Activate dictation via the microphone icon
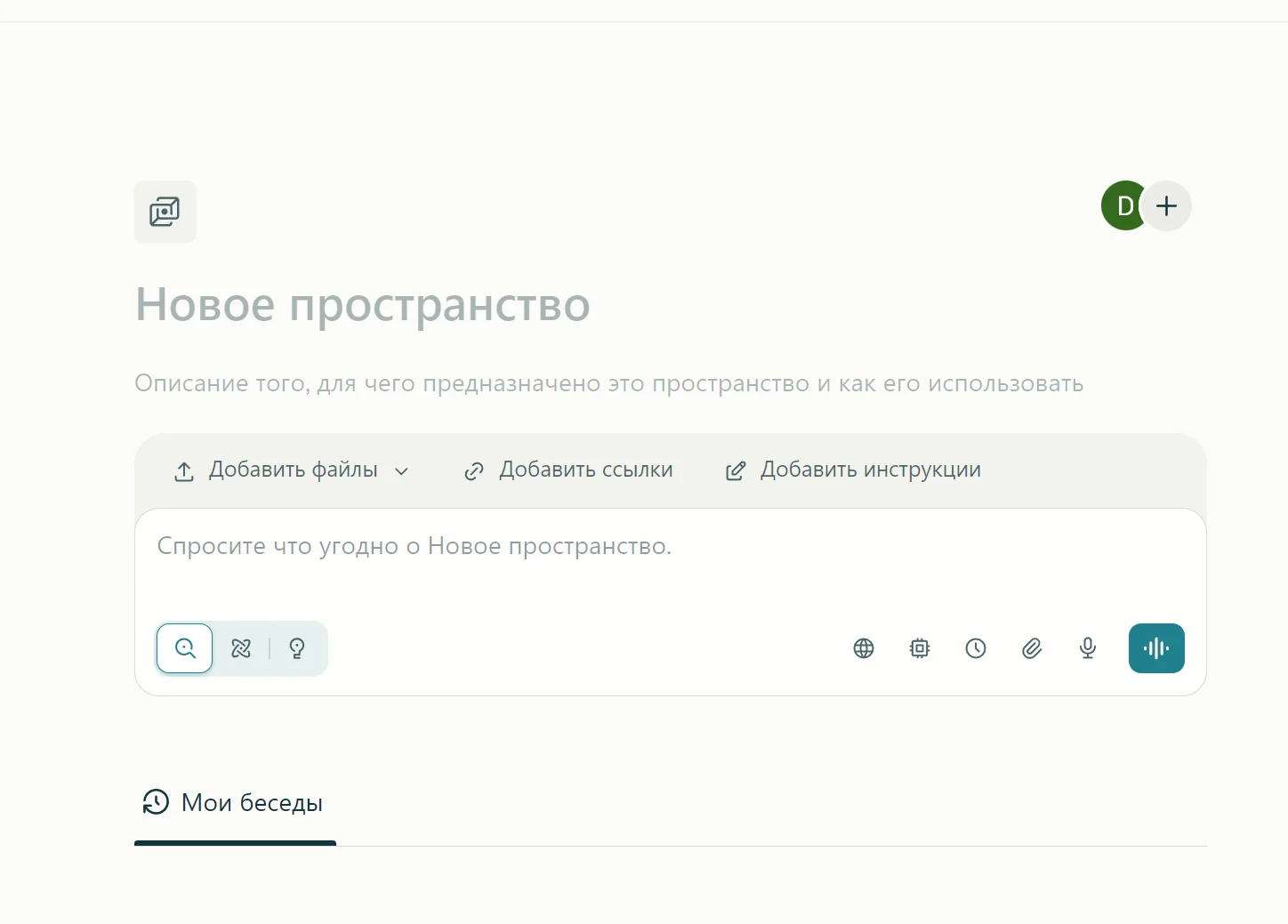Screen dimensions: 1288x924 click(x=1087, y=648)
